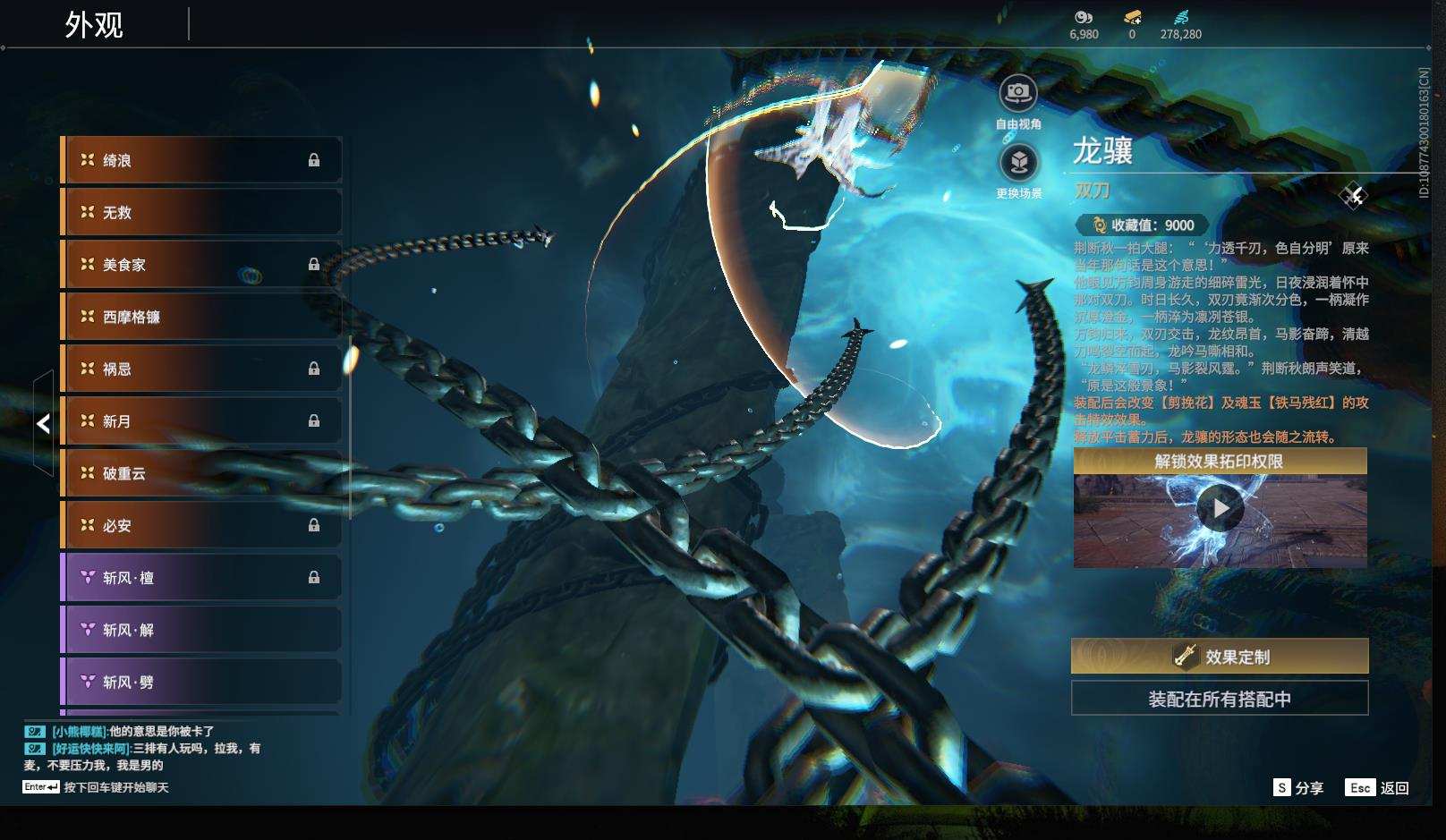The image size is (1446, 840).
Task: Click the 龙骧 skin title
Action: 1103,150
